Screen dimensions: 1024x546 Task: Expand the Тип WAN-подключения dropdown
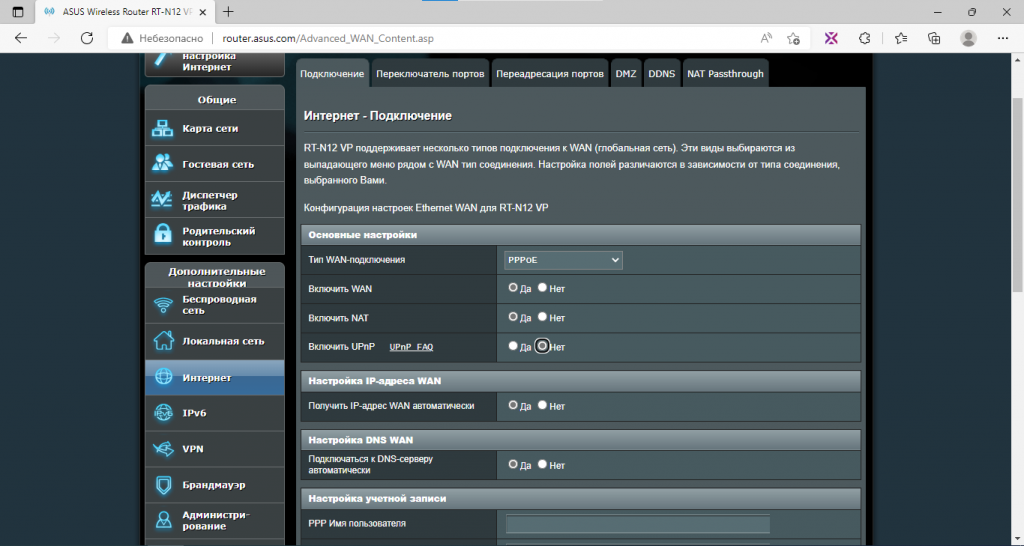[563, 260]
